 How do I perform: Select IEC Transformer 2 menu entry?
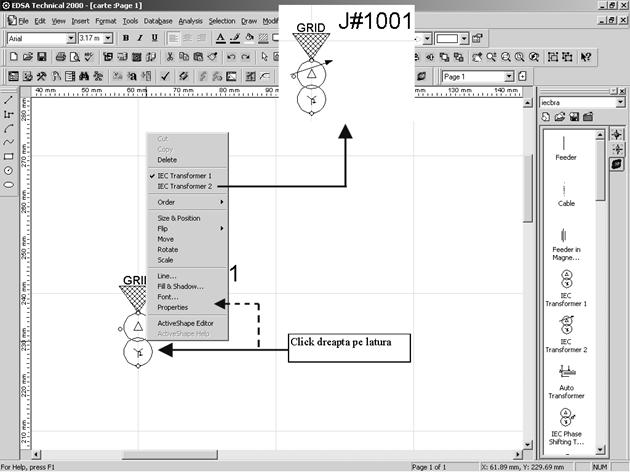click(184, 186)
